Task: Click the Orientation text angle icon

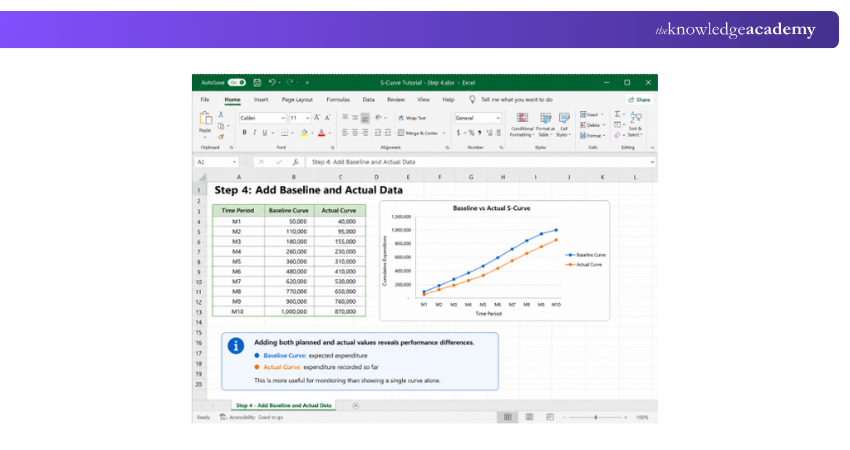Action: click(378, 118)
